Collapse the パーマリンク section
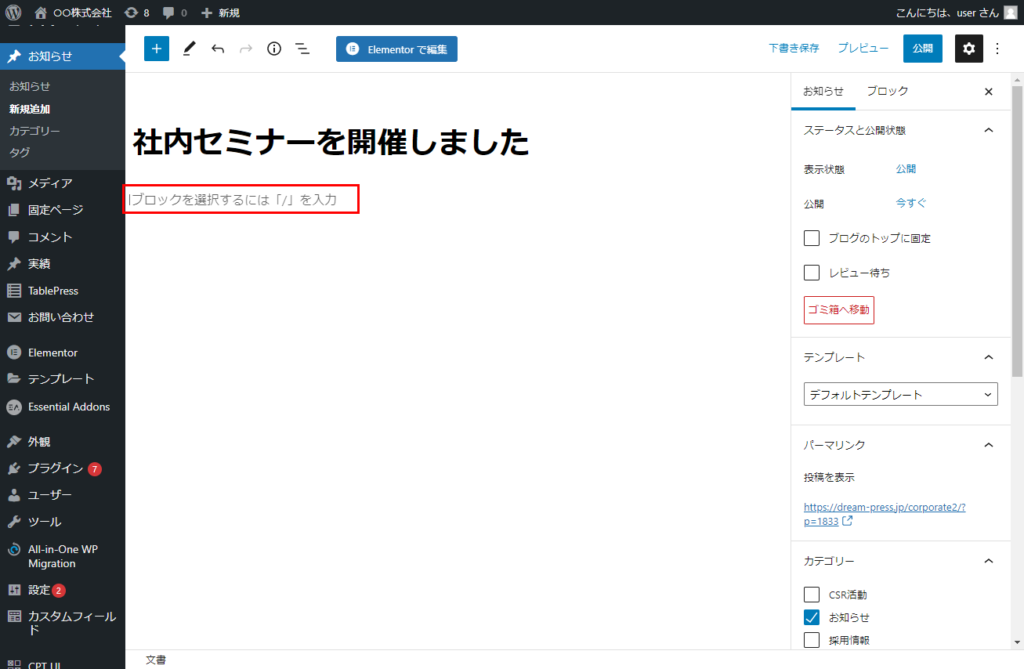Screen dimensions: 1024x669 [988, 444]
